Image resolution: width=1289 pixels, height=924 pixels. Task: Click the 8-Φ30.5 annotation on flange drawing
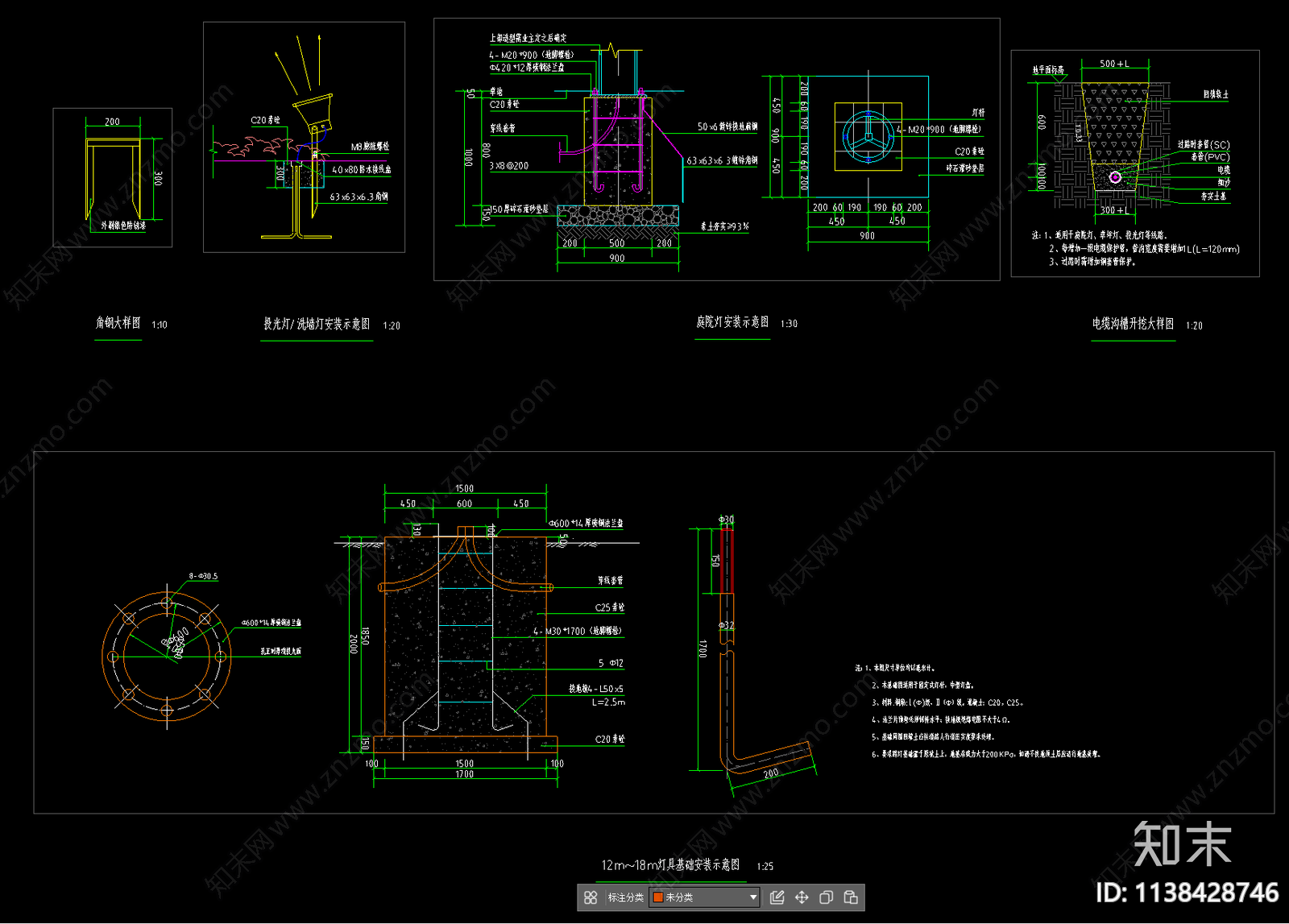pyautogui.click(x=203, y=576)
